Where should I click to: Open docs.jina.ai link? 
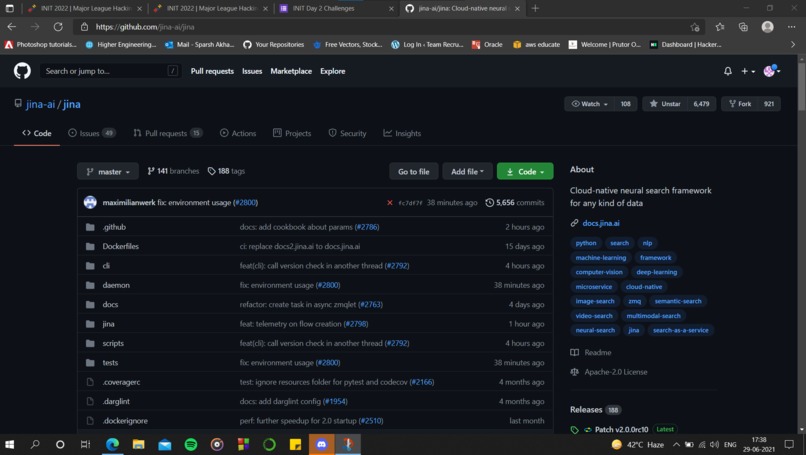pyautogui.click(x=600, y=223)
